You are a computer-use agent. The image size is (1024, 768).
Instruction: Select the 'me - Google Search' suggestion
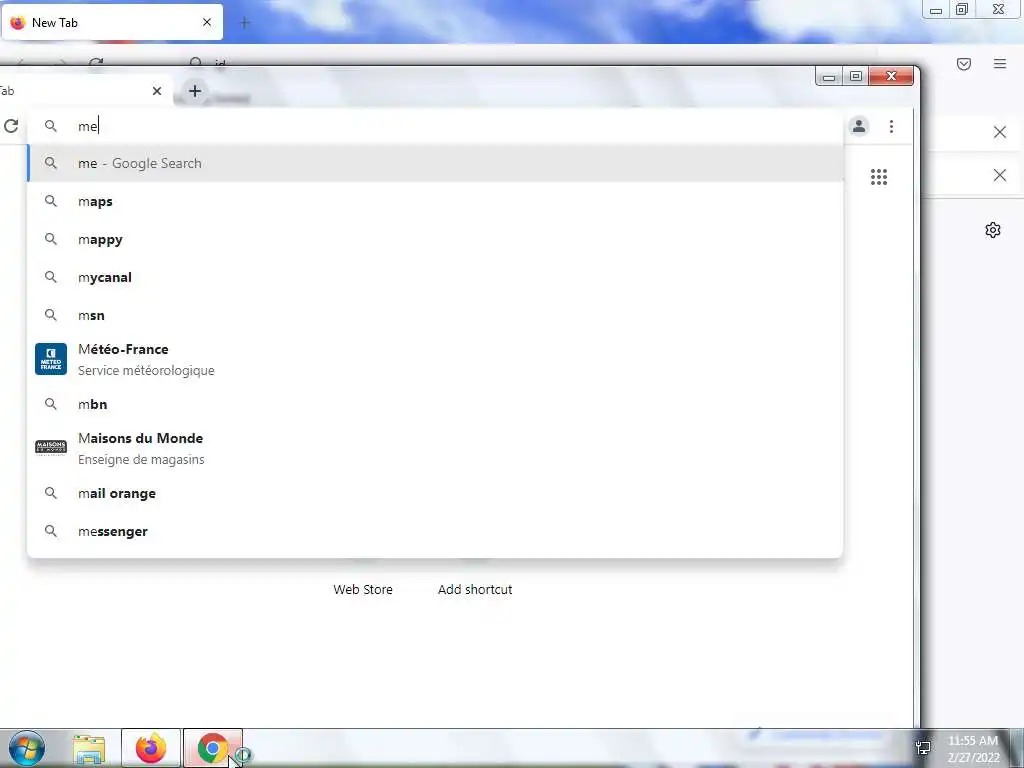tap(435, 163)
